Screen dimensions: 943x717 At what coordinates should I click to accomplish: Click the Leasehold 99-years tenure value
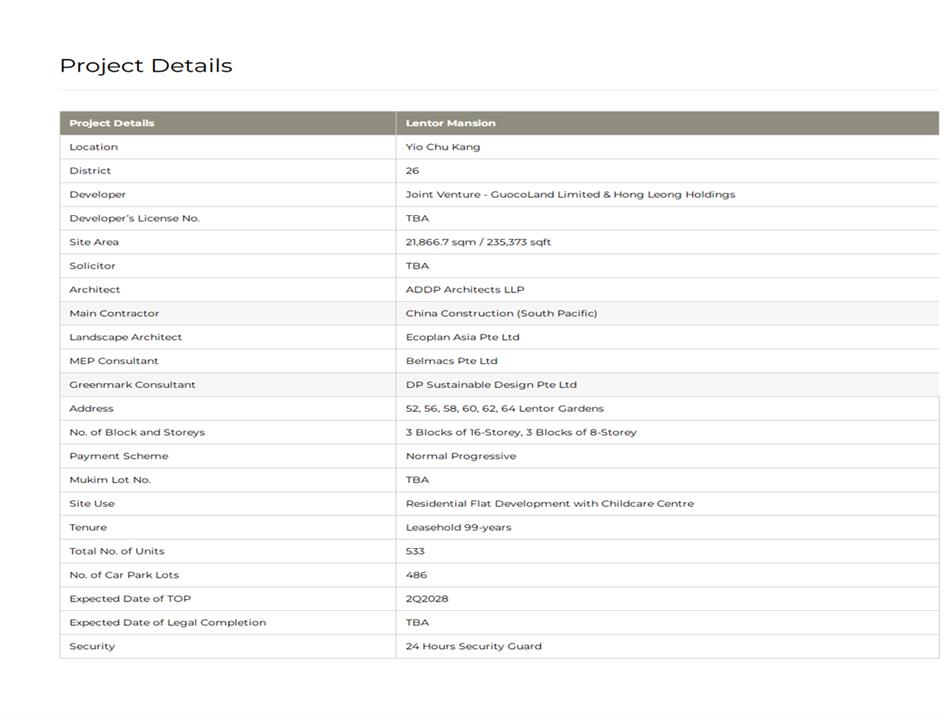click(458, 528)
